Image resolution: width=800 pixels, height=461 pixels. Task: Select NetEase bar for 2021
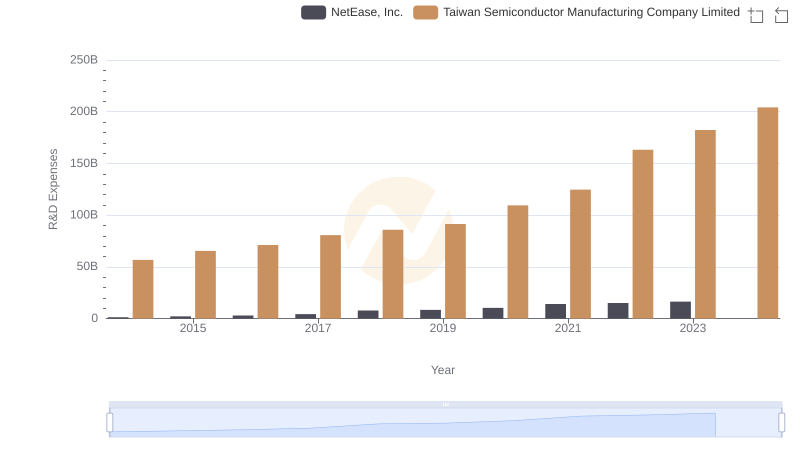(x=555, y=311)
